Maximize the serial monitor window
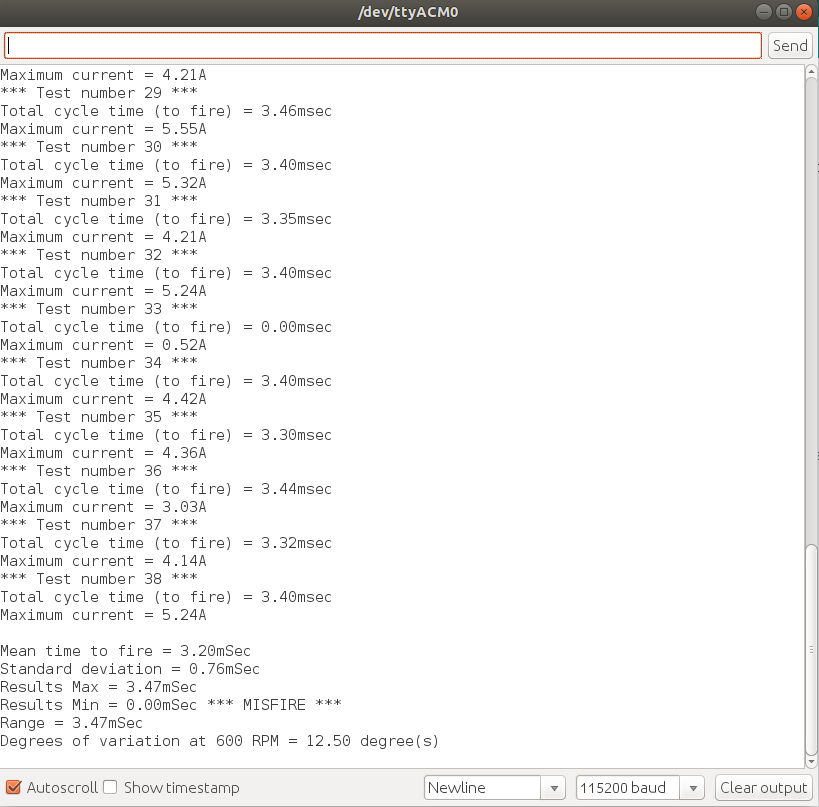Screen dimensions: 819x807 tap(783, 12)
